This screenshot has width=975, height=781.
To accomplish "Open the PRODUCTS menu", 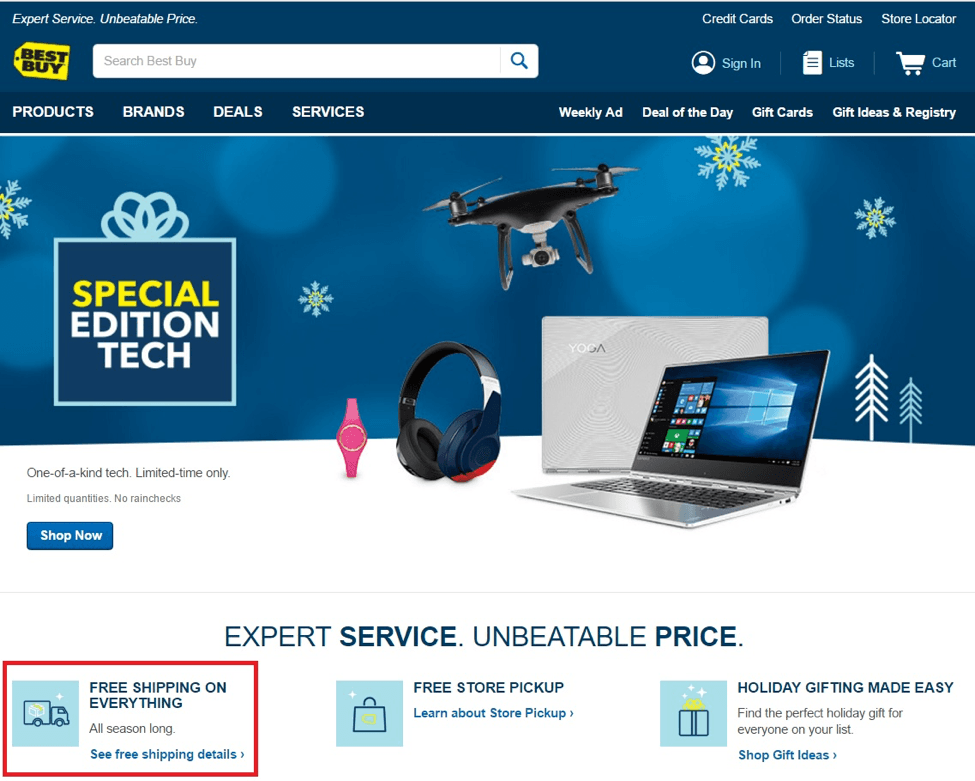I will (x=53, y=112).
